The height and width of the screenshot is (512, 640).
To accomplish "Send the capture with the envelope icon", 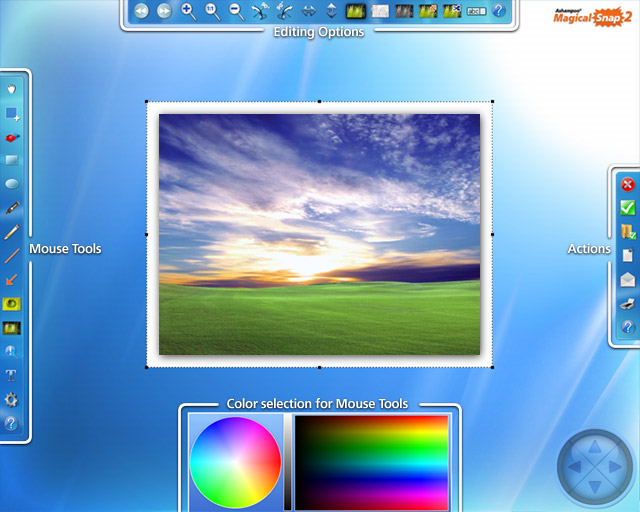I will (x=628, y=279).
